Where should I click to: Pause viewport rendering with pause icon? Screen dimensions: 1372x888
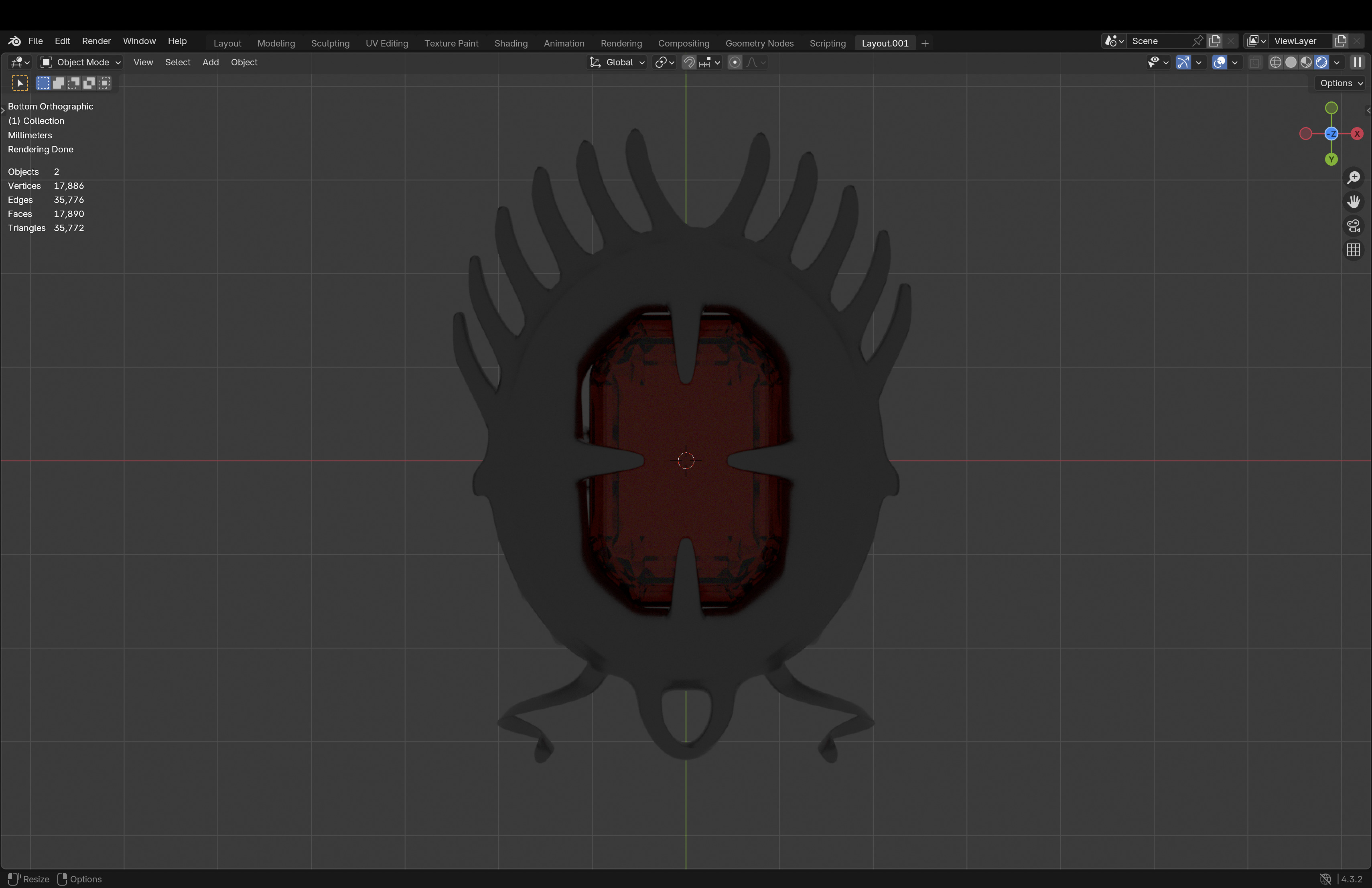1358,62
